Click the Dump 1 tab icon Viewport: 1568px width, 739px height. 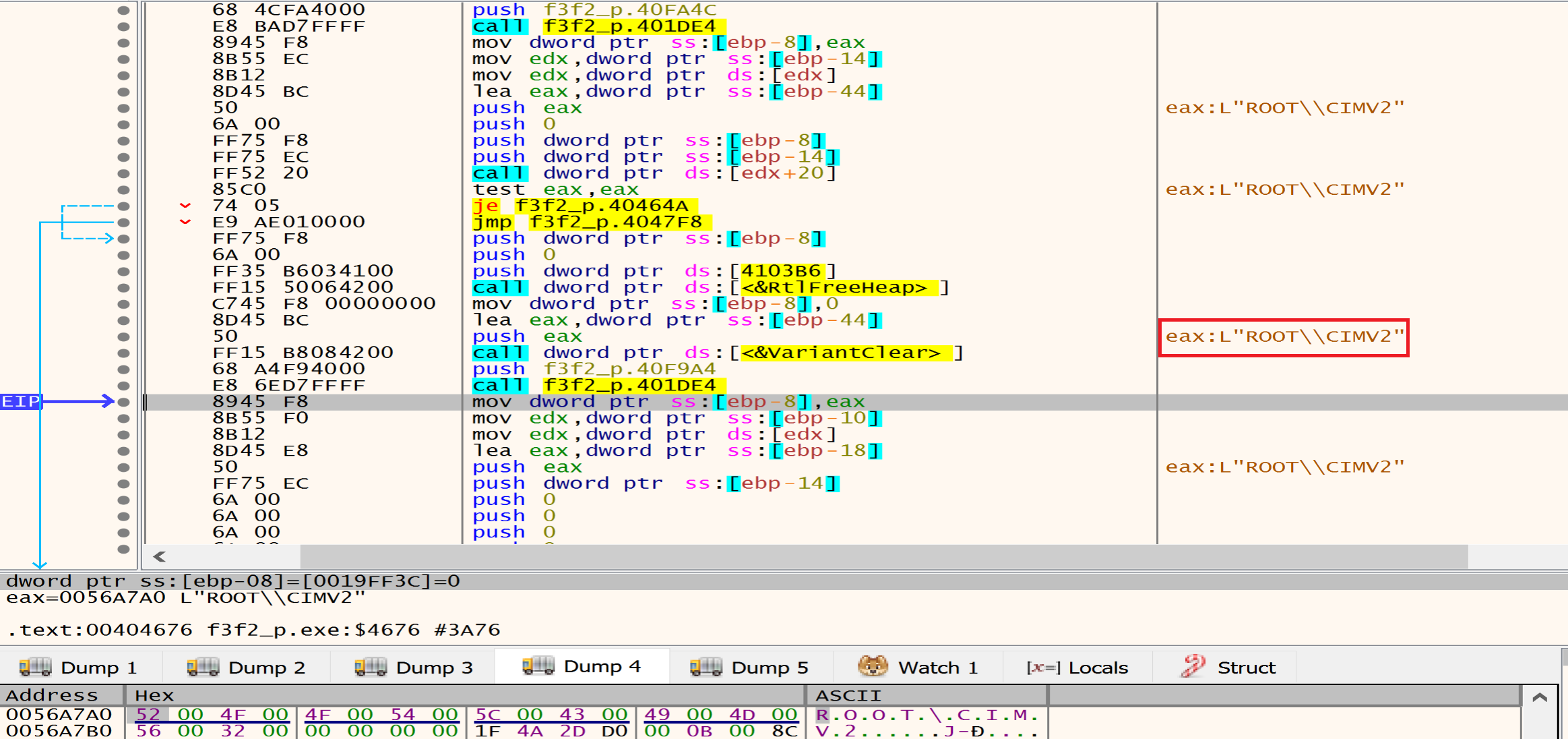click(35, 667)
